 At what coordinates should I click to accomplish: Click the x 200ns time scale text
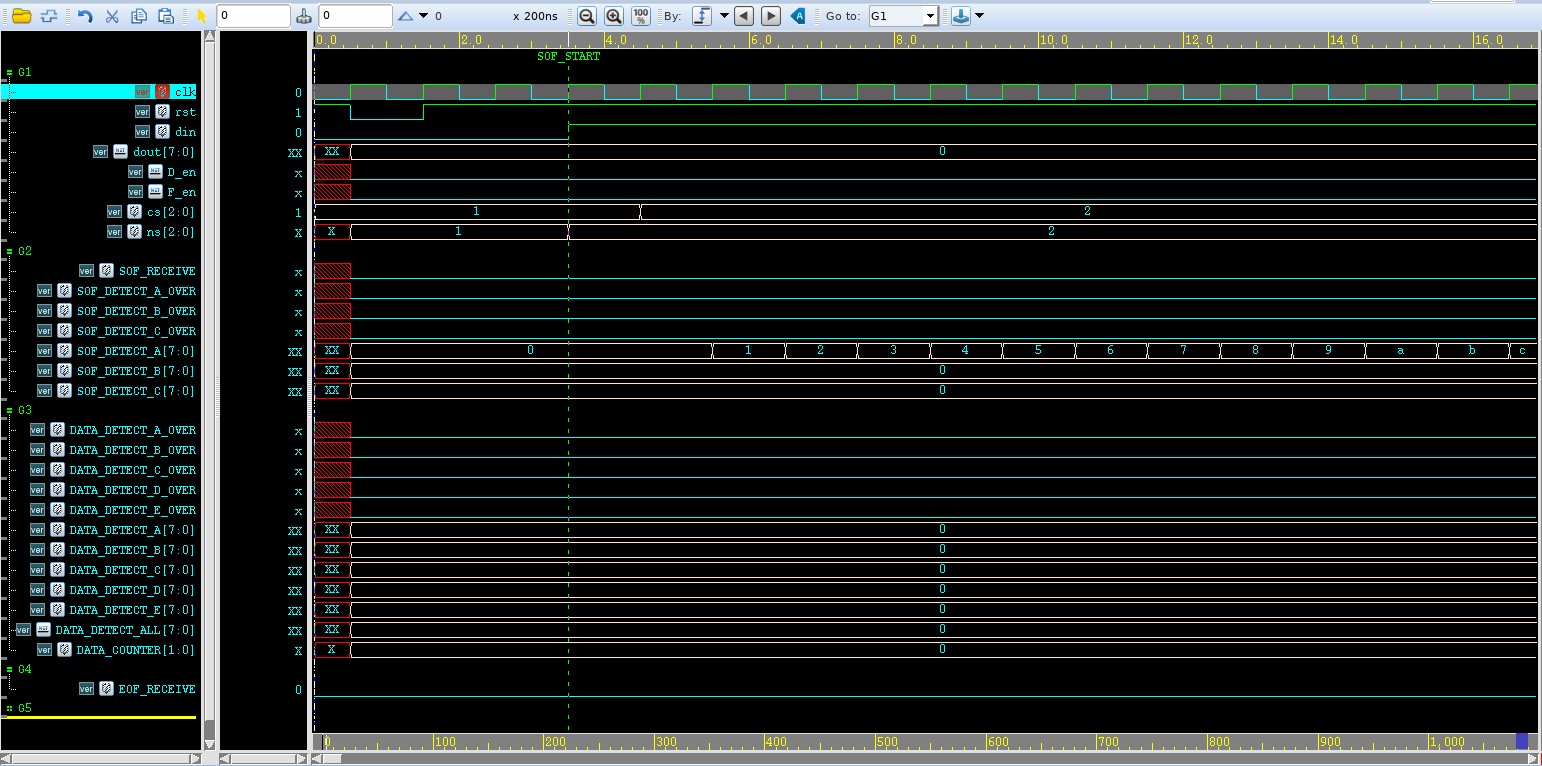(x=535, y=16)
